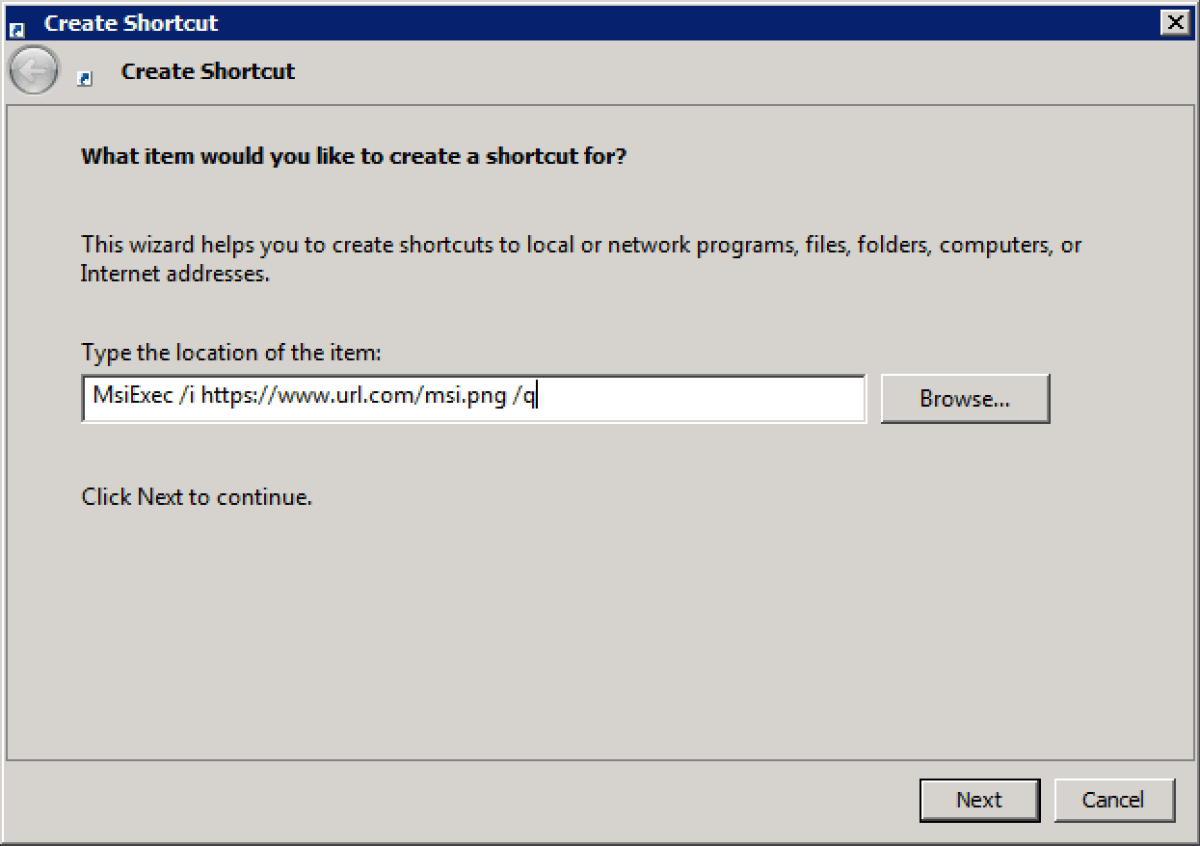
Task: Cancel the Create Shortcut wizard
Action: click(x=1114, y=800)
